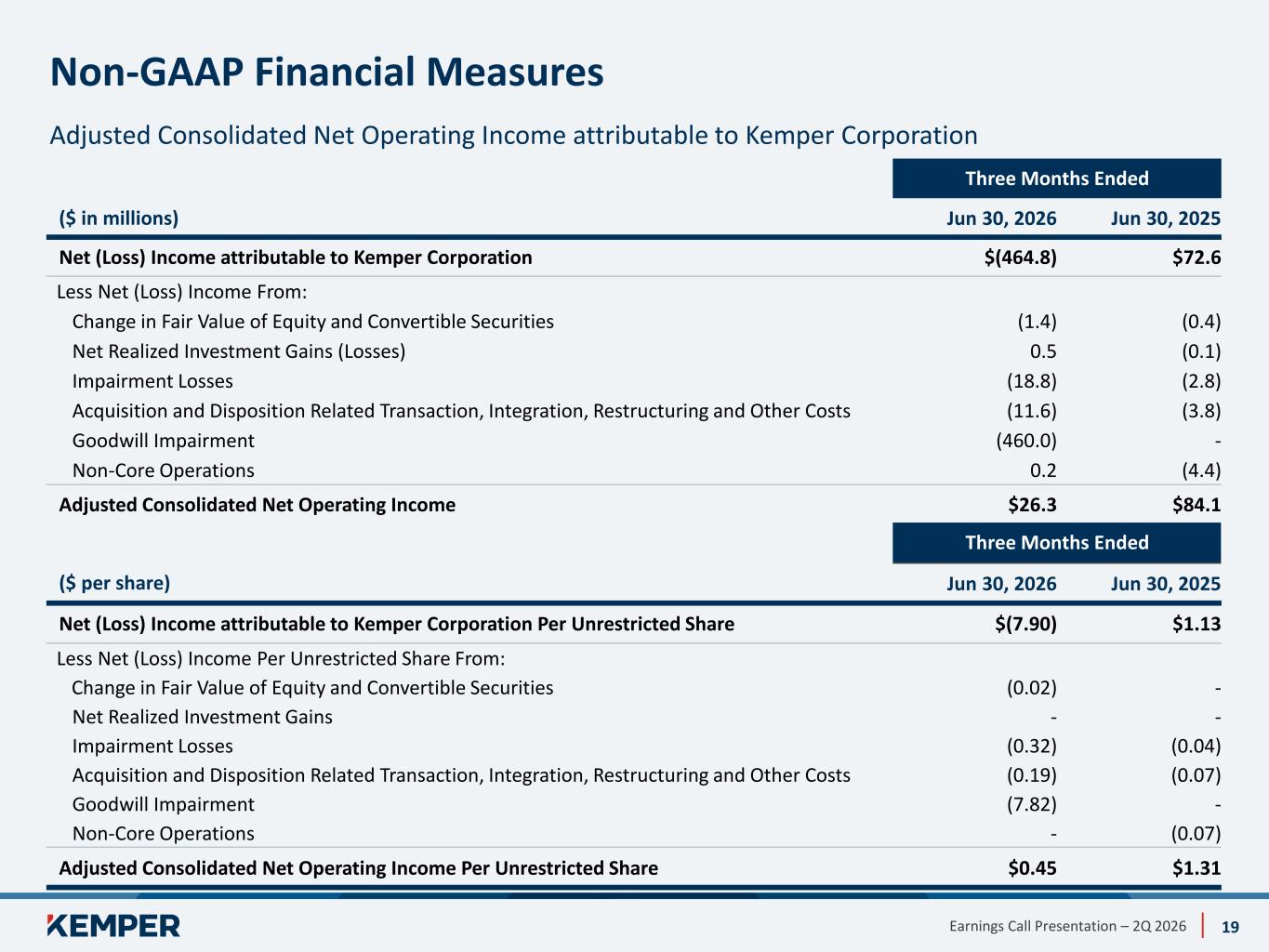Click the '(3.8)' acquisition costs value
This screenshot has height=952, width=1269.
(1201, 411)
